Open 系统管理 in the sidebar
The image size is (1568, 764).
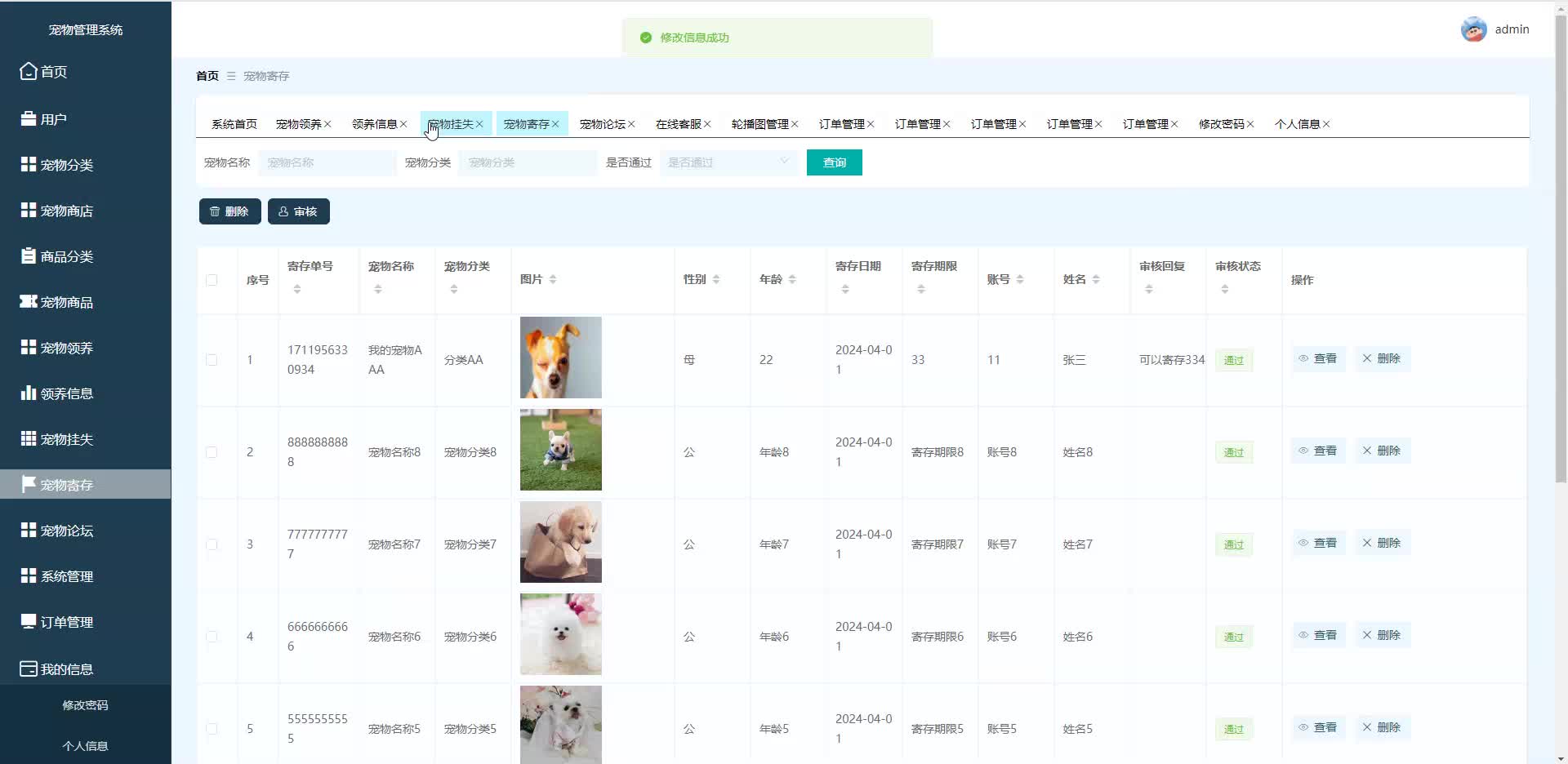coord(85,576)
